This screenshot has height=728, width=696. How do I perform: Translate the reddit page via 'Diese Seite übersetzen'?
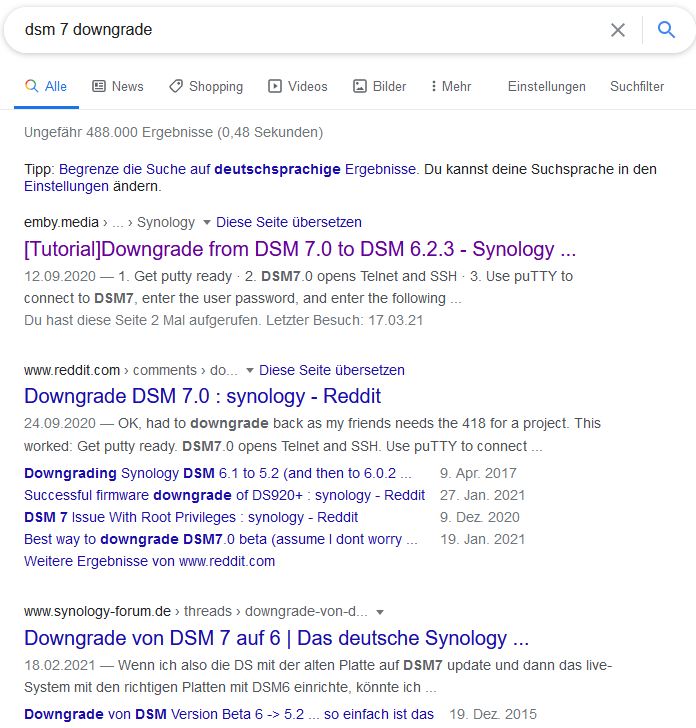pyautogui.click(x=332, y=370)
